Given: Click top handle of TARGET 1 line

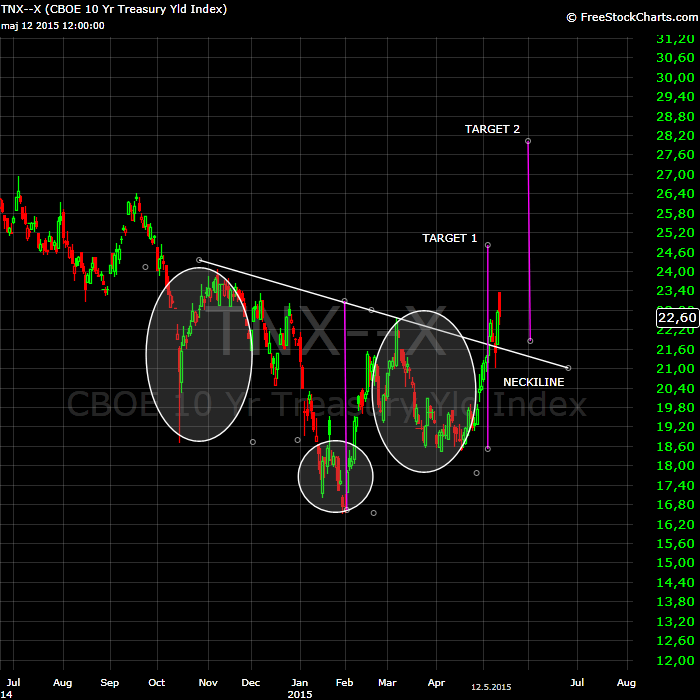Looking at the screenshot, I should click(488, 245).
